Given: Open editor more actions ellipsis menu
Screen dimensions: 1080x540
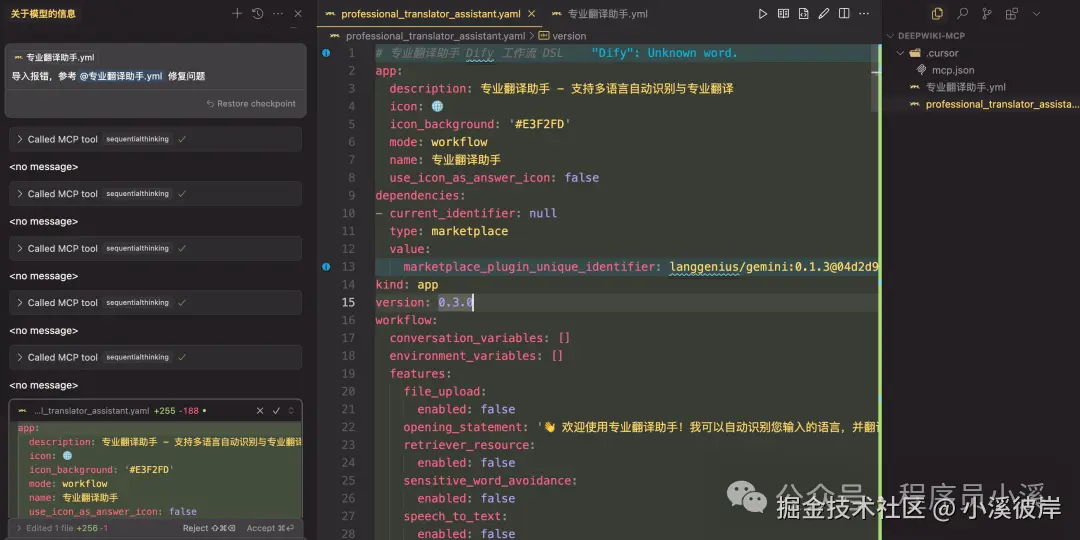Looking at the screenshot, I should point(864,14).
